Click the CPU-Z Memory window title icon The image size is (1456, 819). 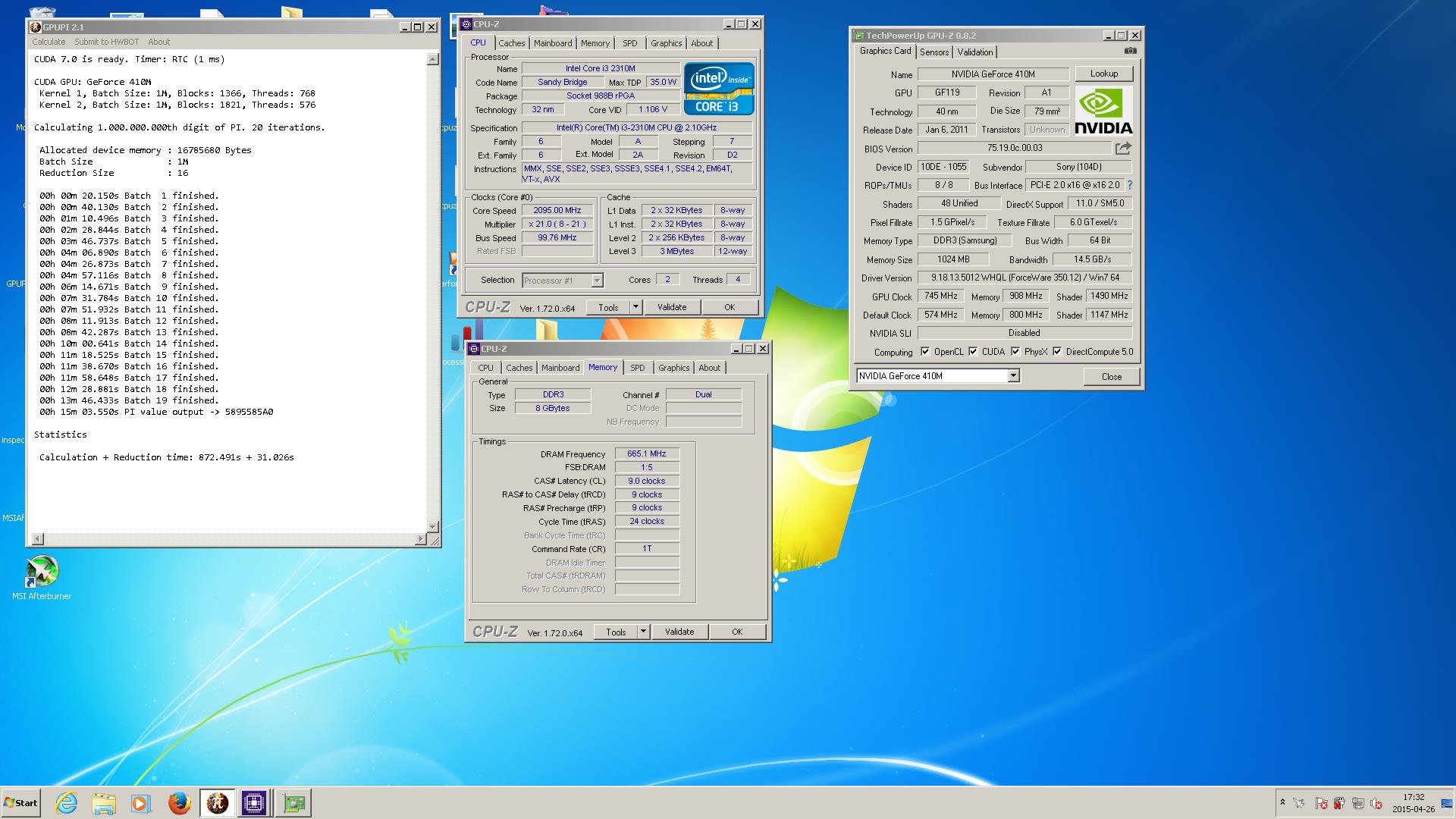tap(474, 349)
